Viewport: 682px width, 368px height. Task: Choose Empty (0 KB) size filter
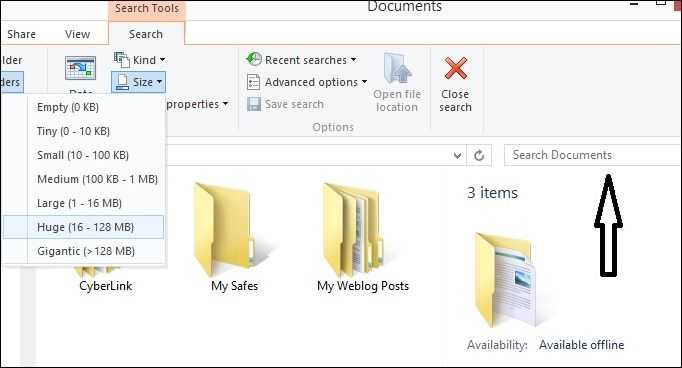[x=84, y=107]
